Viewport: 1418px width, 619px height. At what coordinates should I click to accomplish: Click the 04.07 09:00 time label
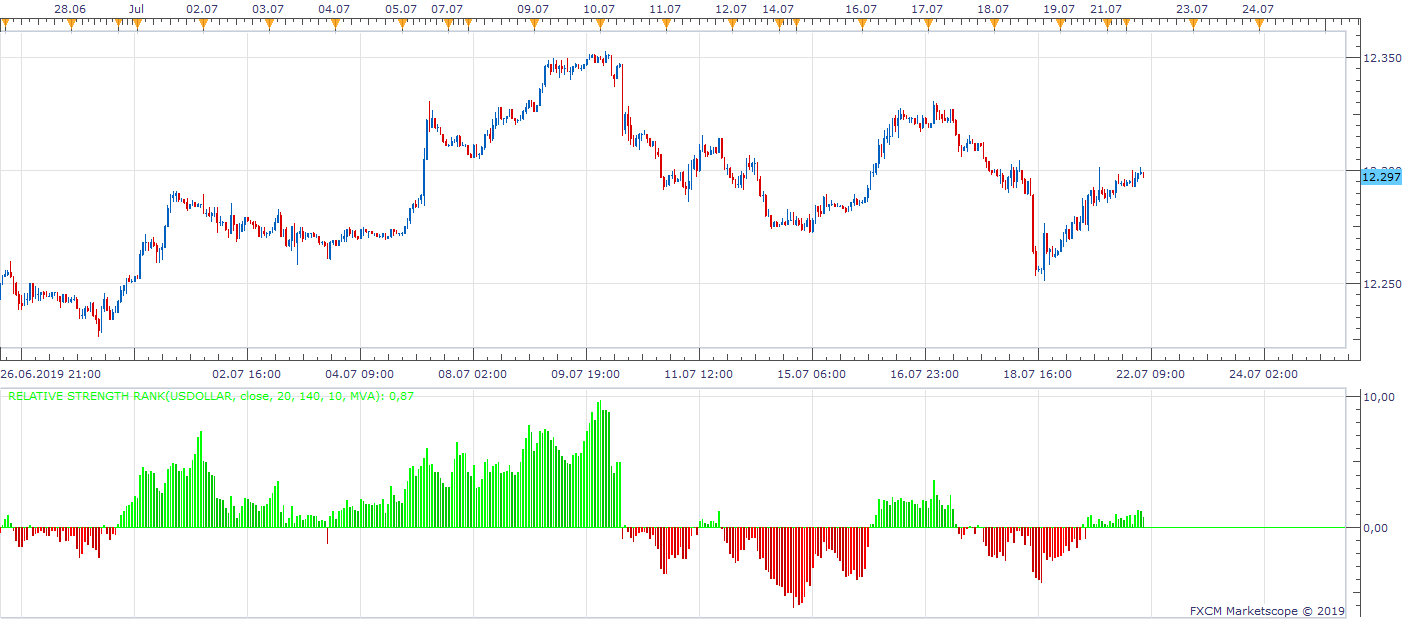coord(361,374)
